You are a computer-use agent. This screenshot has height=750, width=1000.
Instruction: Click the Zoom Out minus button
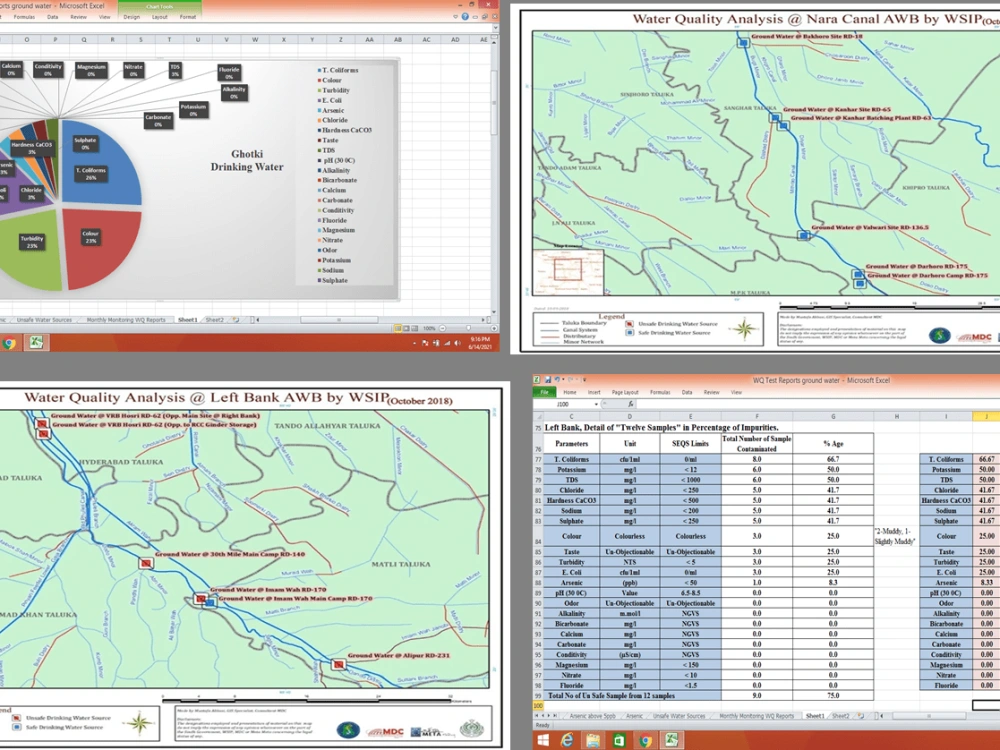[x=442, y=328]
